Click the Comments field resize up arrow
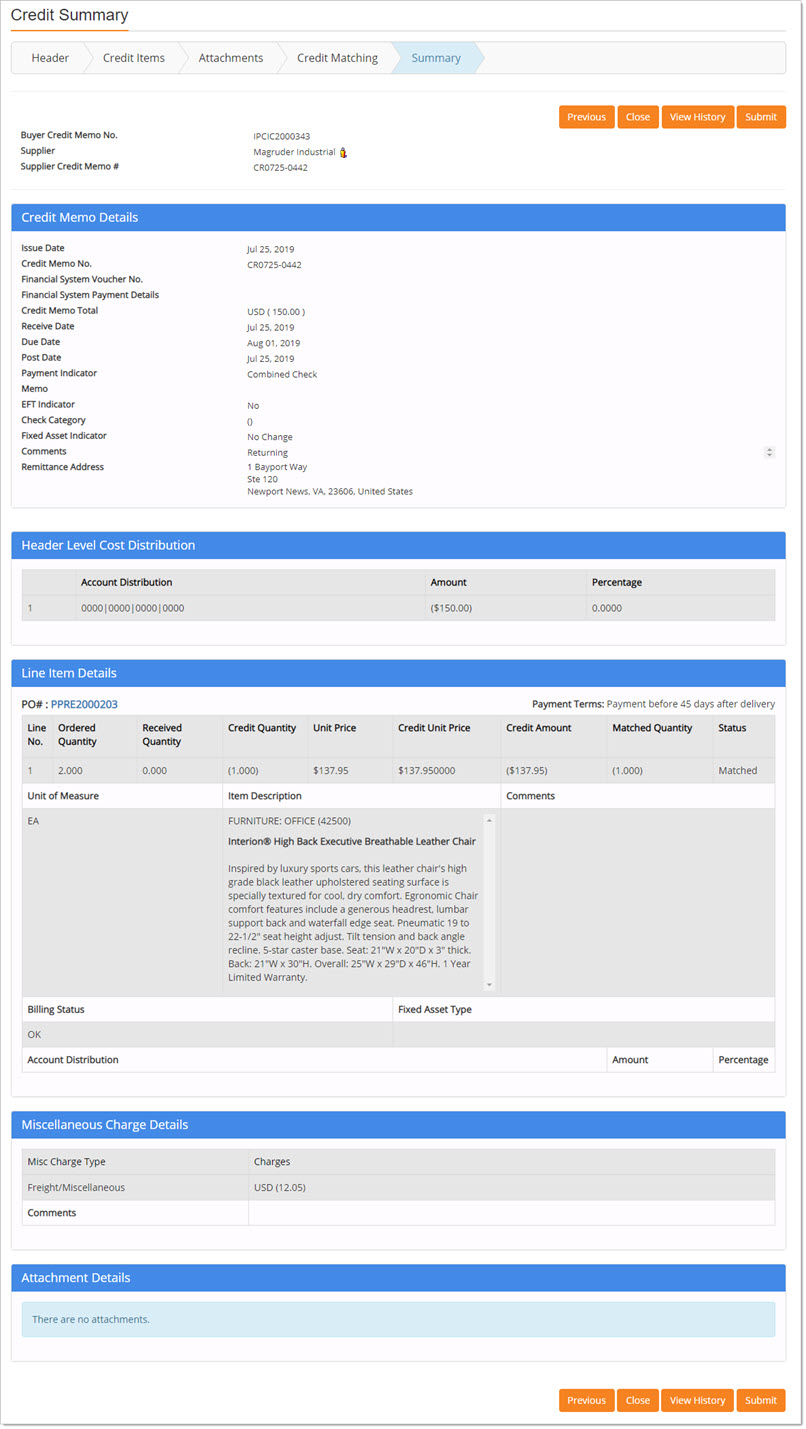The width and height of the screenshot is (806, 1429). click(x=769, y=448)
